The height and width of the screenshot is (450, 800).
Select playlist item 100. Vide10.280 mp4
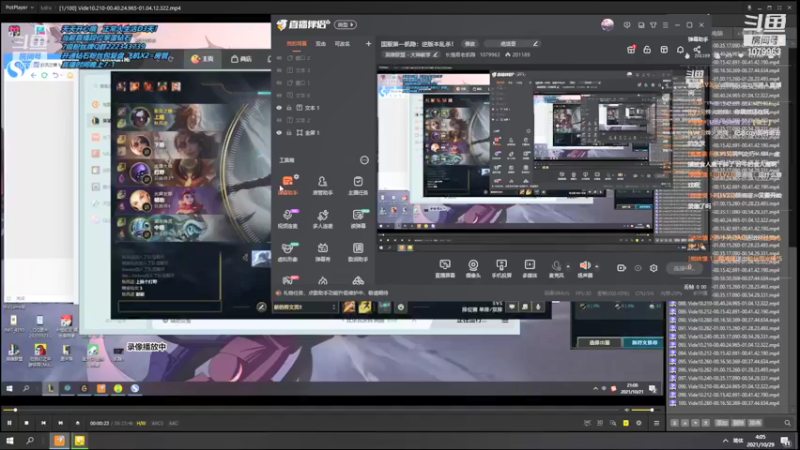tap(724, 403)
